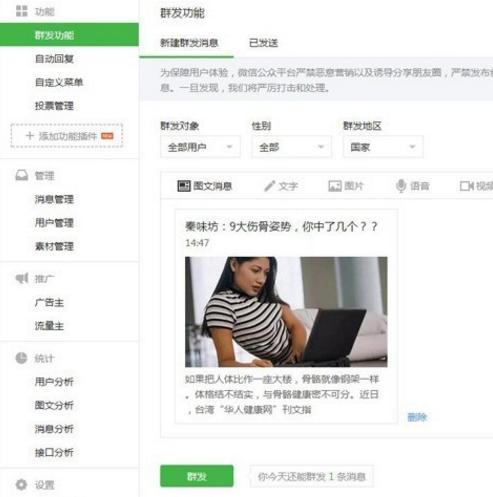Click the 群发地区 label

coord(362,126)
